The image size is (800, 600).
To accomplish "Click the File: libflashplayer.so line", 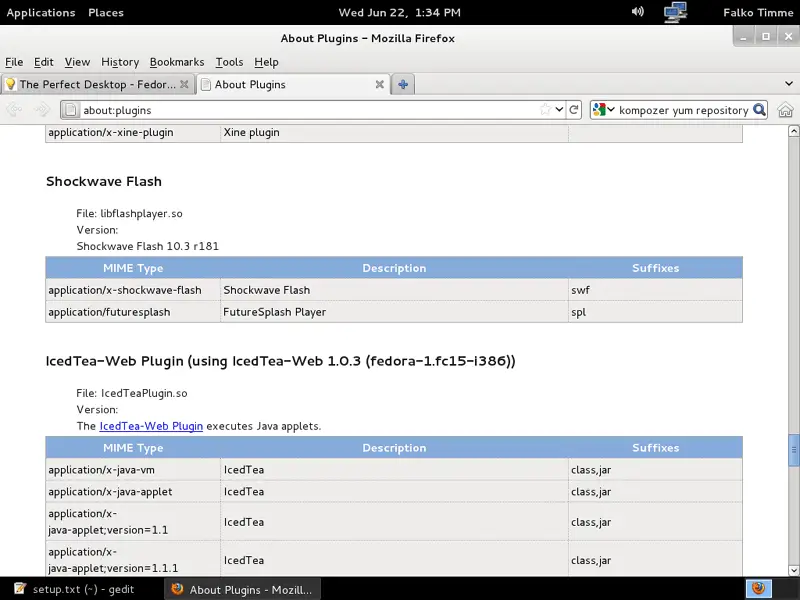I will click(130, 214).
